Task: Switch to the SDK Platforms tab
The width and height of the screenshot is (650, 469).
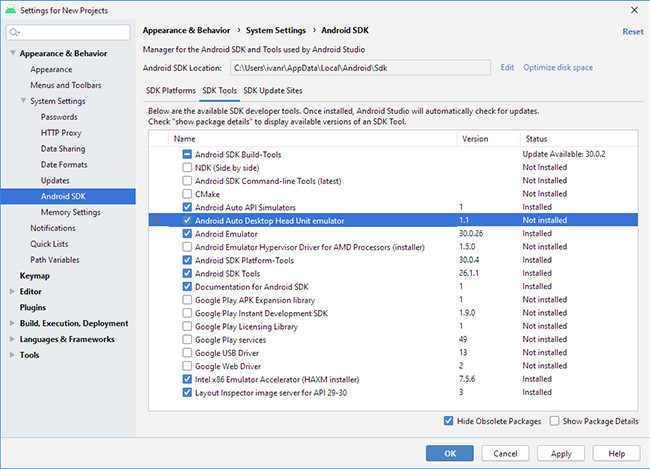Action: pyautogui.click(x=169, y=91)
